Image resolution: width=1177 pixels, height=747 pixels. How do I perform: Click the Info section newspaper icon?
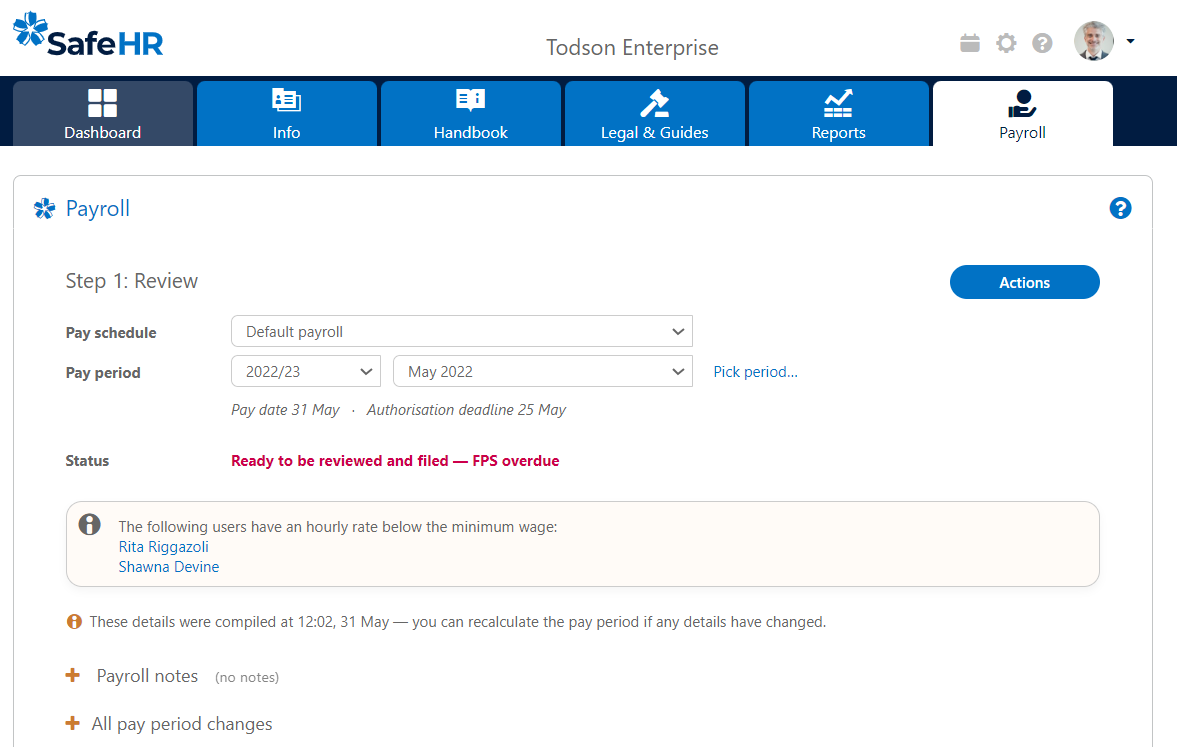coord(286,100)
